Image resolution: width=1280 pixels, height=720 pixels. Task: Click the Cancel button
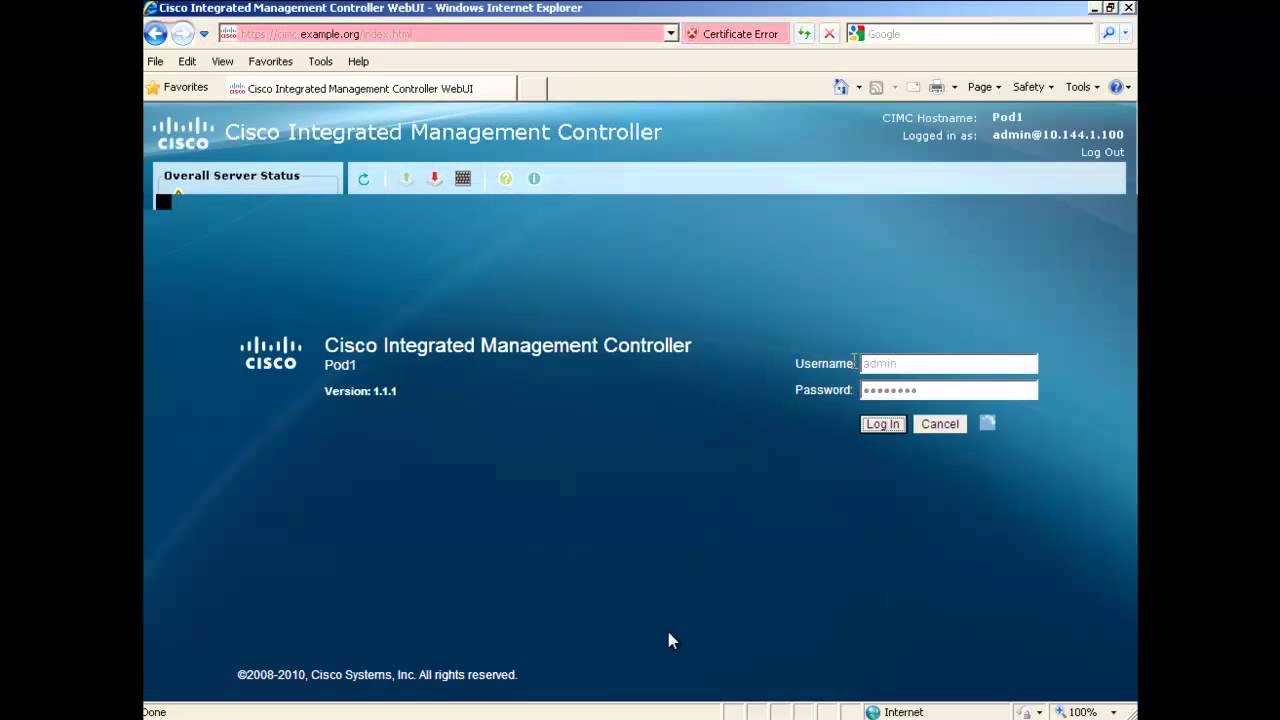coord(940,424)
